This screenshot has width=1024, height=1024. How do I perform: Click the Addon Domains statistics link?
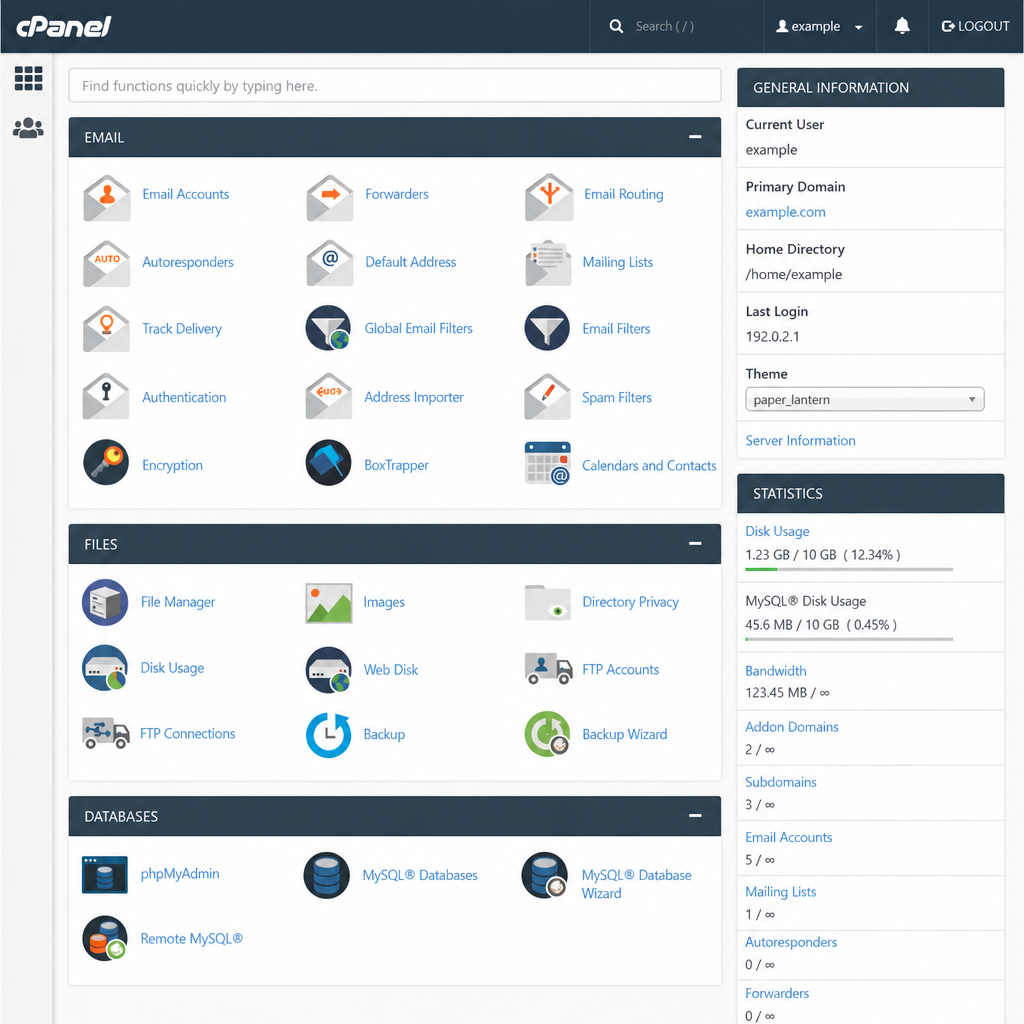[x=792, y=727]
